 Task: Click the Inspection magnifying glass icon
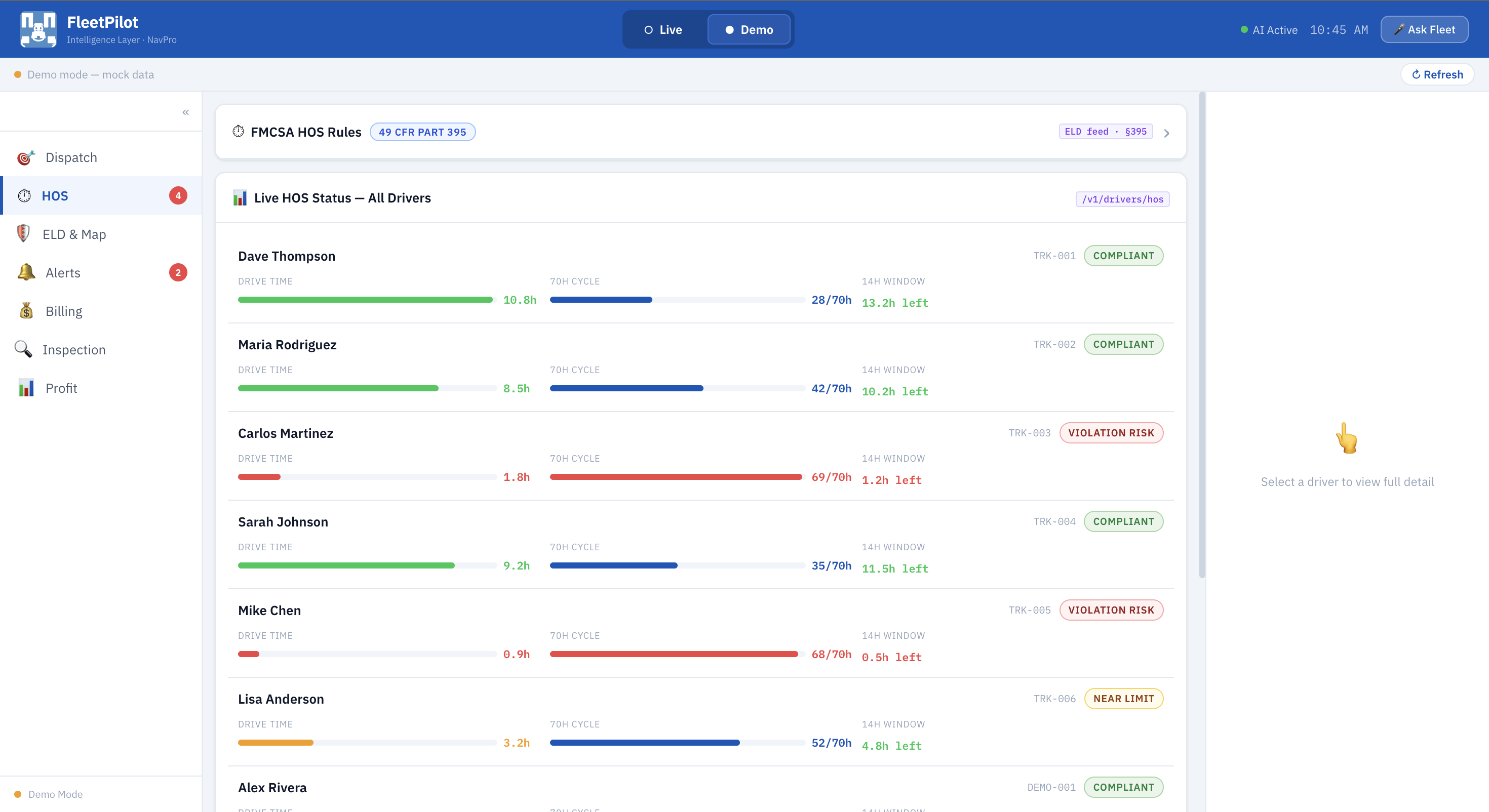click(x=23, y=349)
